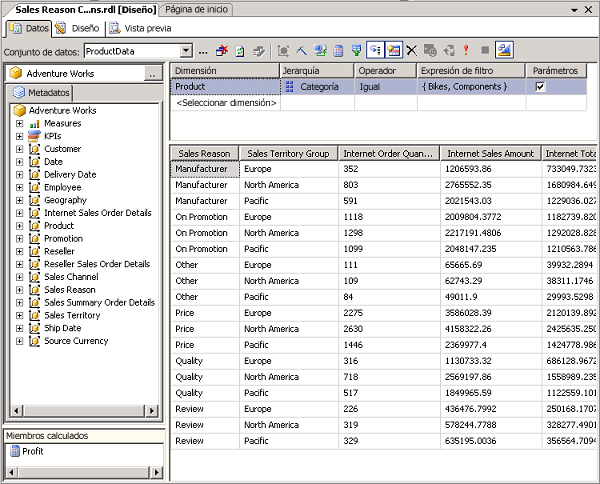
Task: Click the ellipsis button beside ProductData dataset
Action: click(204, 51)
